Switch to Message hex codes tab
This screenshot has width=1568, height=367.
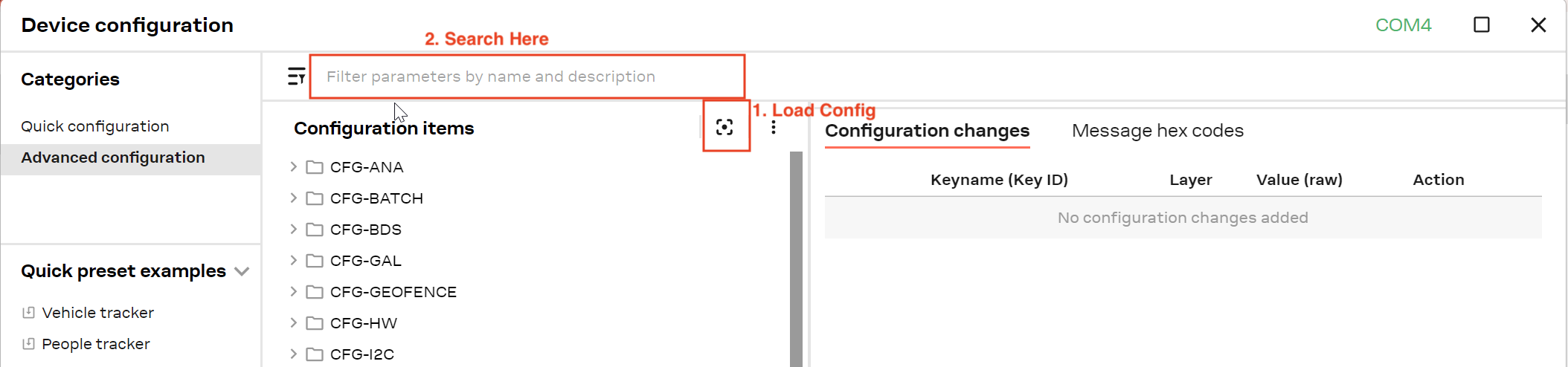pyautogui.click(x=1157, y=131)
